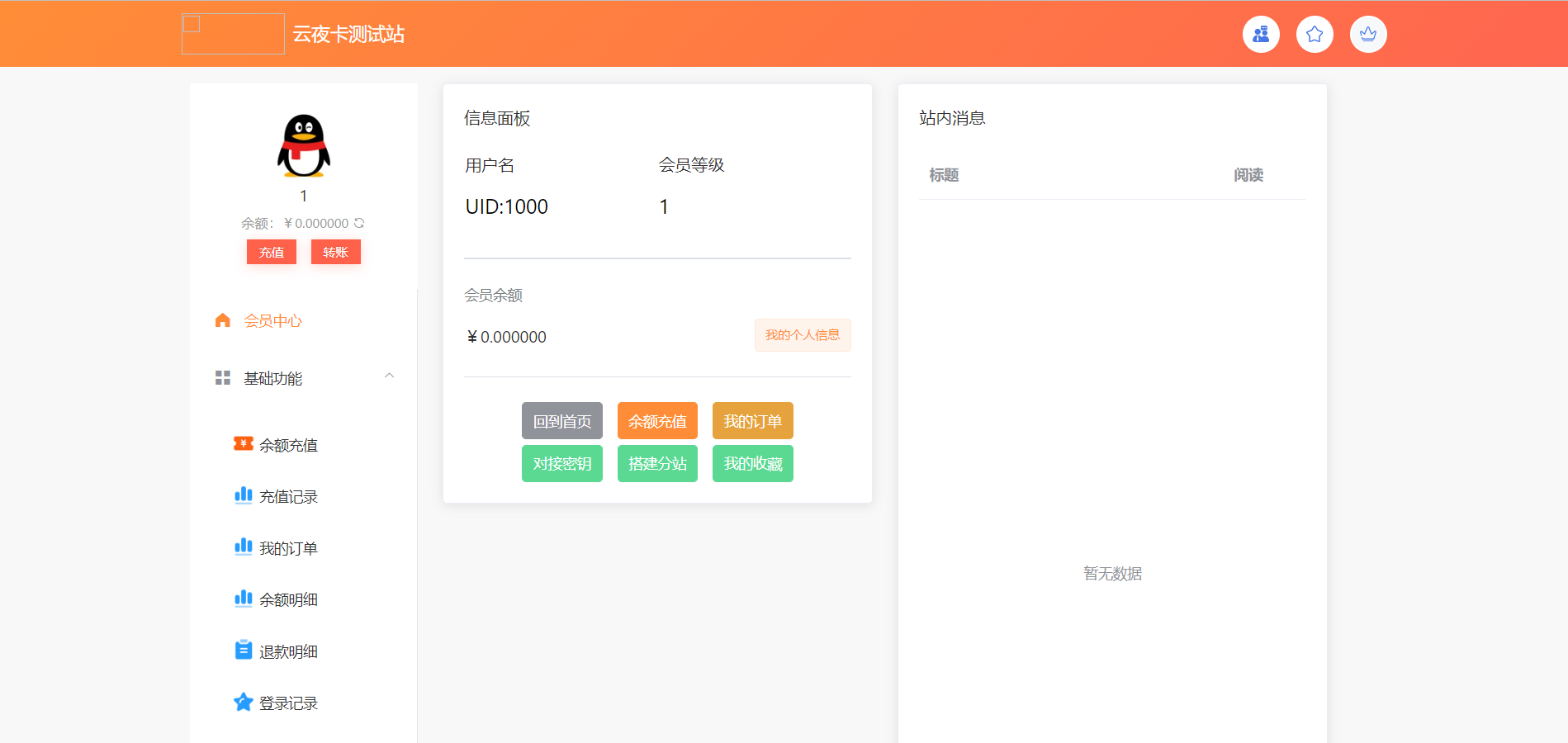Click the green 我的收藏 button
Screen dimensions: 1568x743
753,463
